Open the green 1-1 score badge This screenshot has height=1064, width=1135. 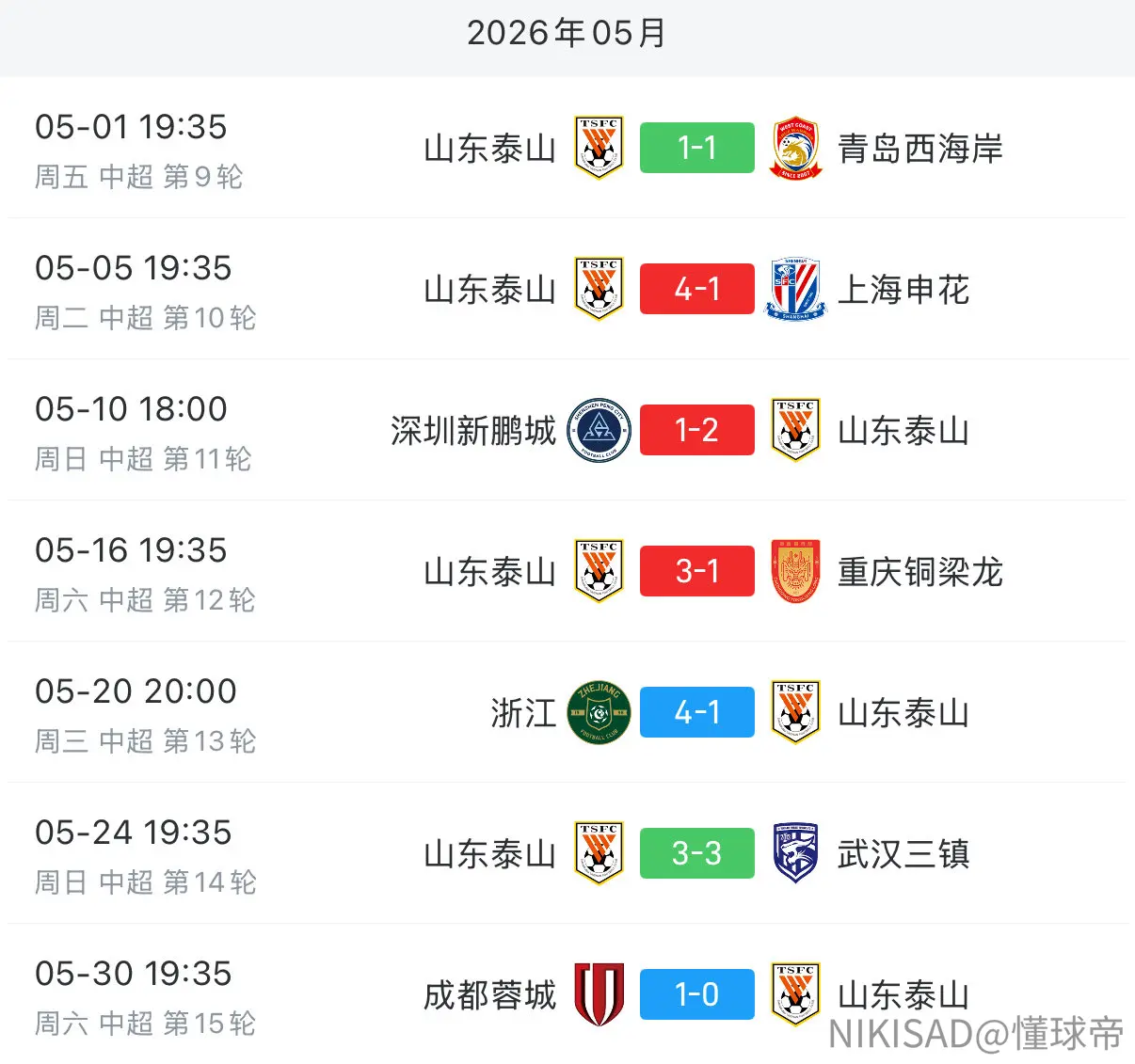(697, 148)
